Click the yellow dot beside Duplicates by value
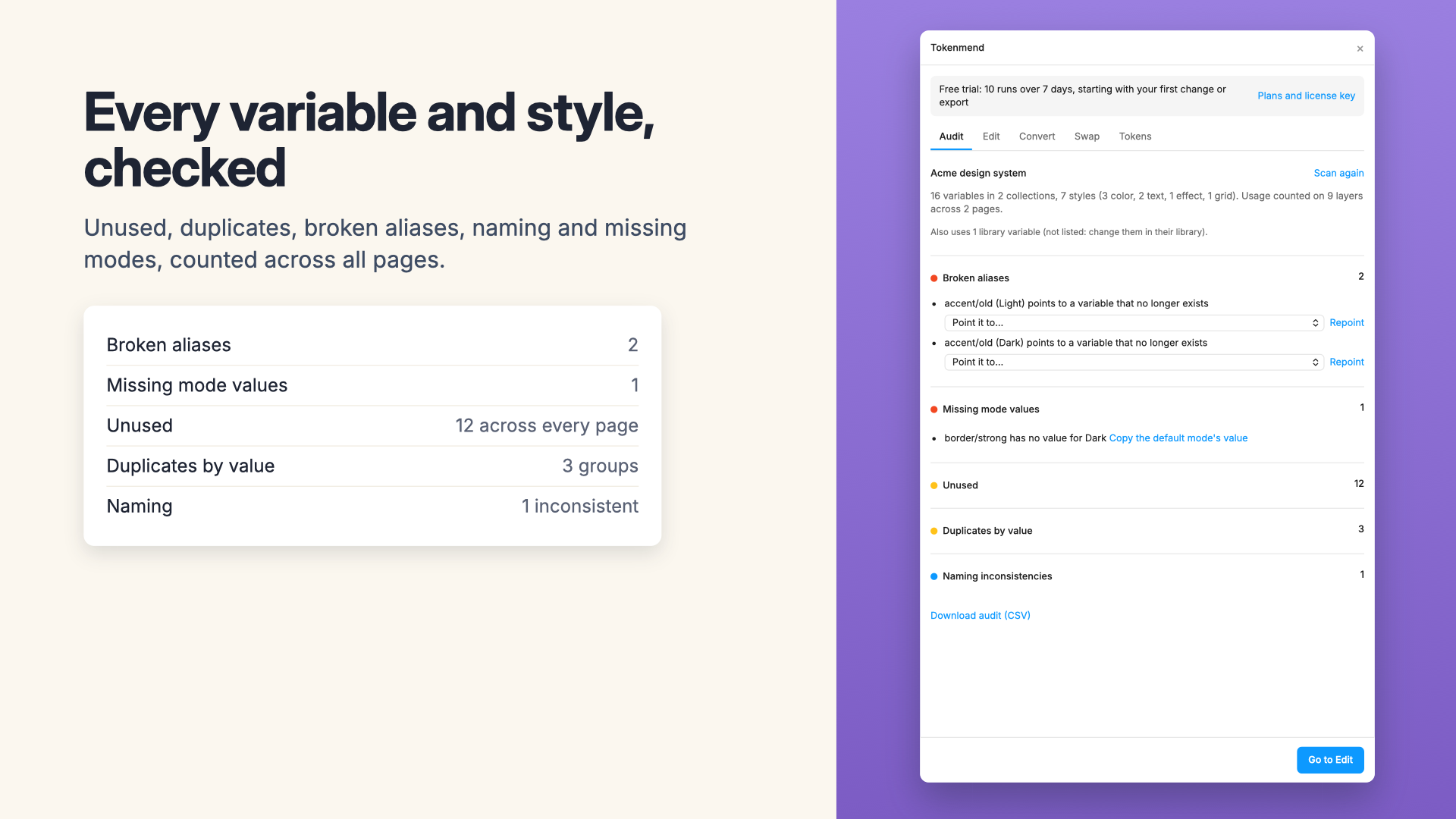The width and height of the screenshot is (1456, 819). pos(934,531)
